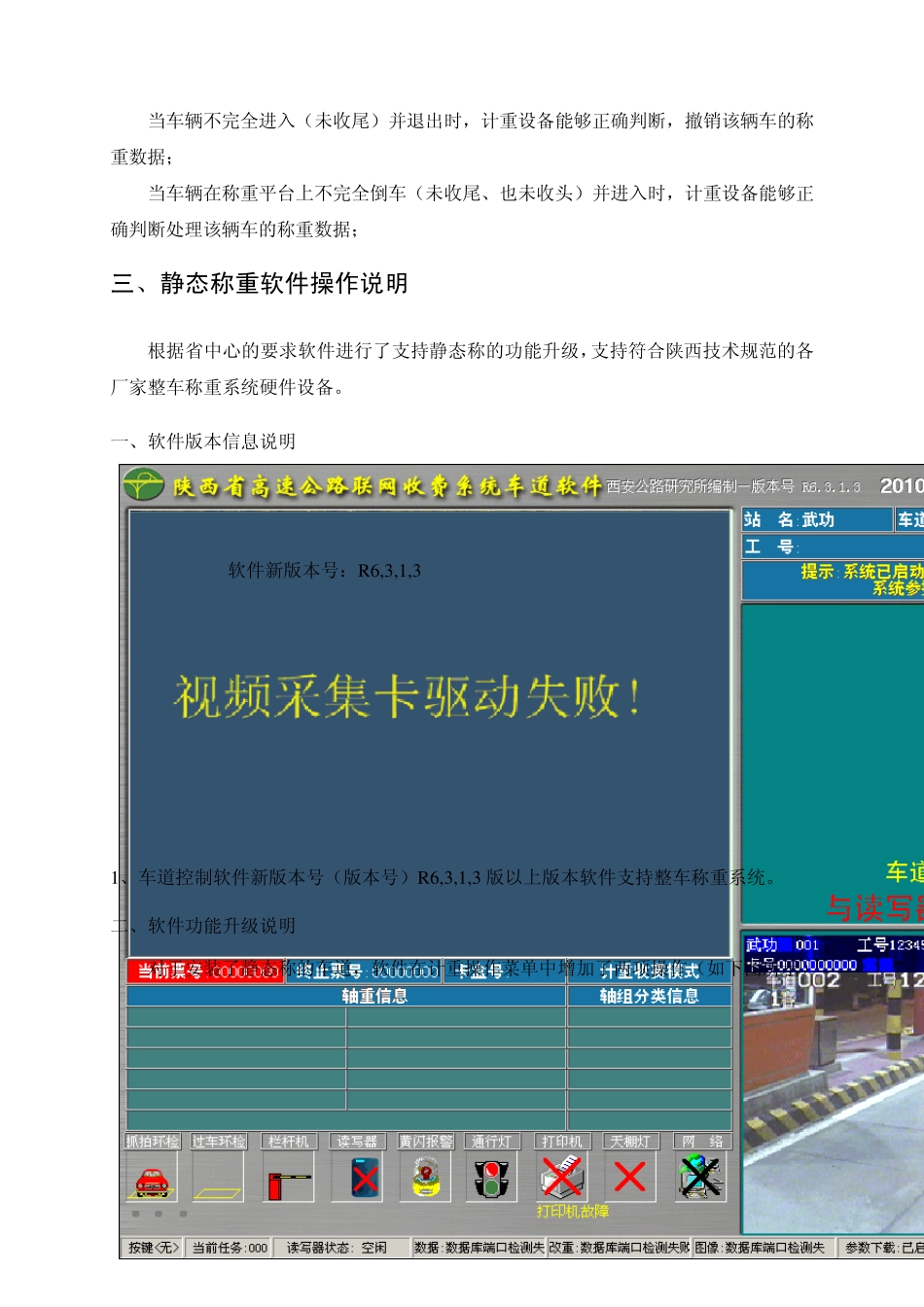Click the green highway logo in the title bar
This screenshot has width=924, height=1307.
144,484
